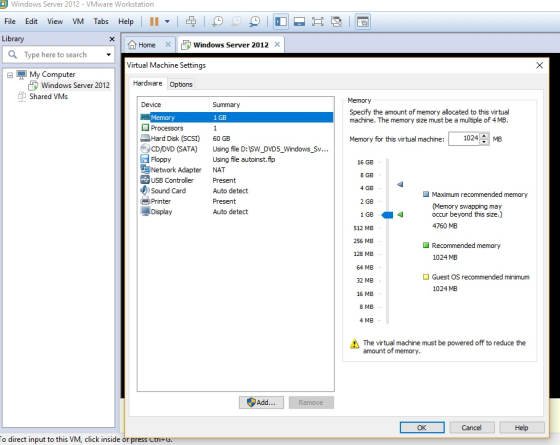The width and height of the screenshot is (560, 445).
Task: Close the Home tab
Action: point(168,45)
